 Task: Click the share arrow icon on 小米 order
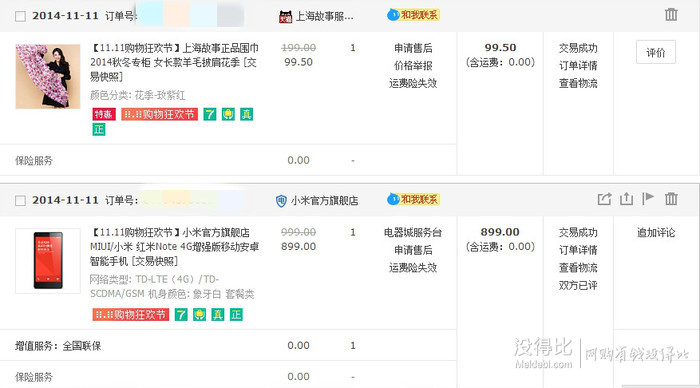(x=604, y=199)
